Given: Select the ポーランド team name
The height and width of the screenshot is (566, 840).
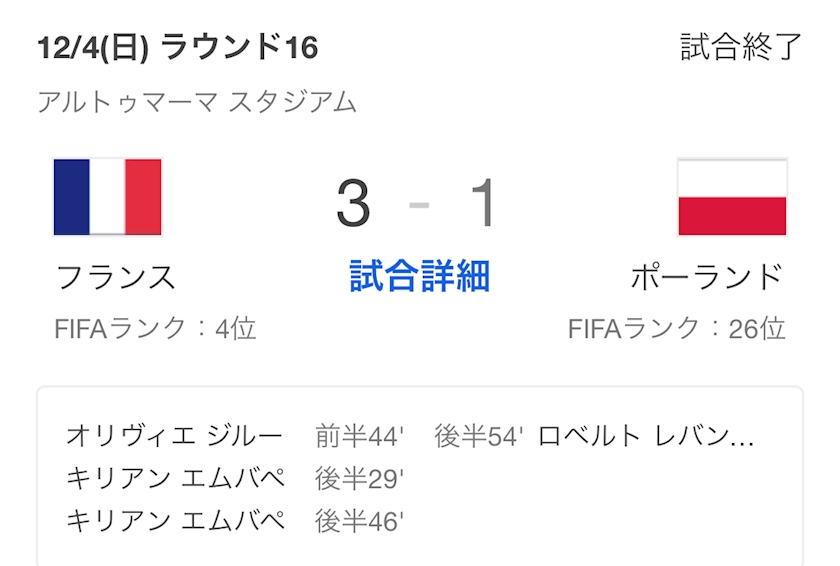Looking at the screenshot, I should pos(707,277).
